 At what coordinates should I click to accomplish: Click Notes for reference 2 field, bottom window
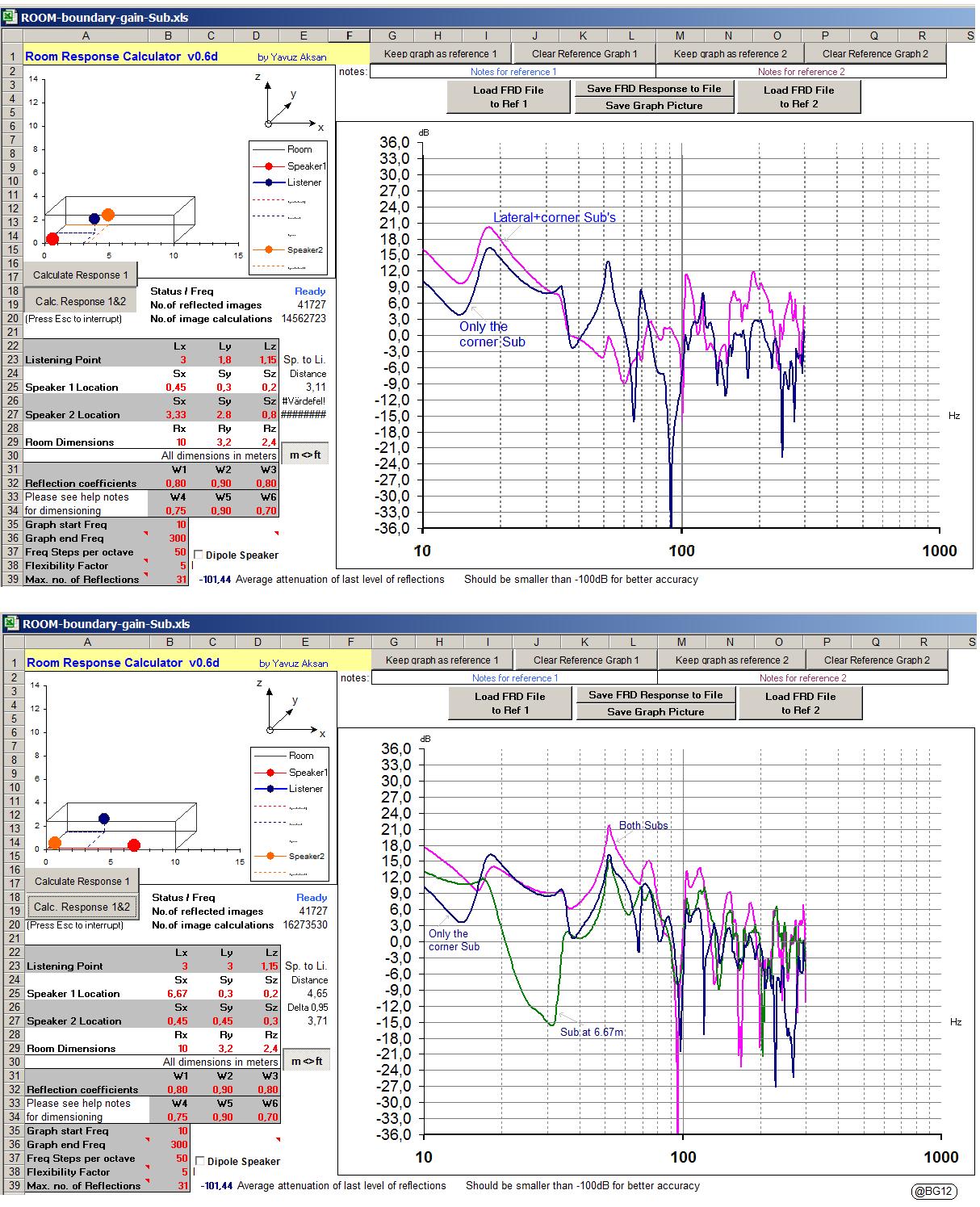click(802, 678)
